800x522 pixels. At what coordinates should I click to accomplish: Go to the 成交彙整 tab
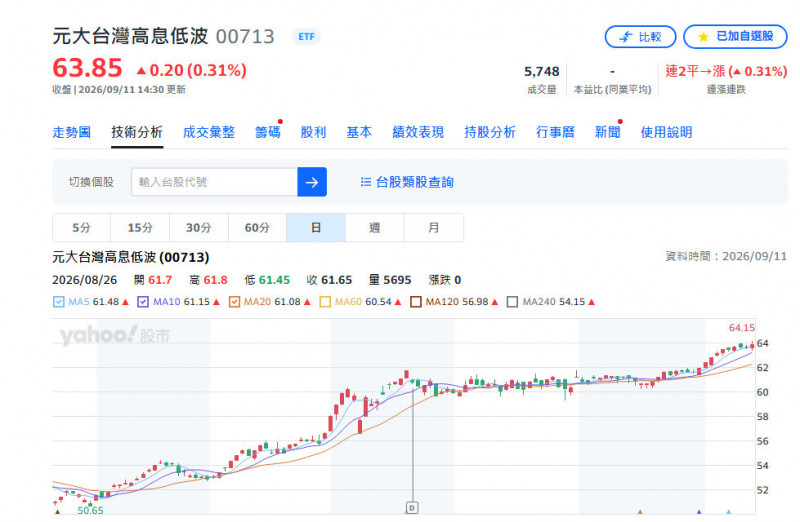(209, 133)
